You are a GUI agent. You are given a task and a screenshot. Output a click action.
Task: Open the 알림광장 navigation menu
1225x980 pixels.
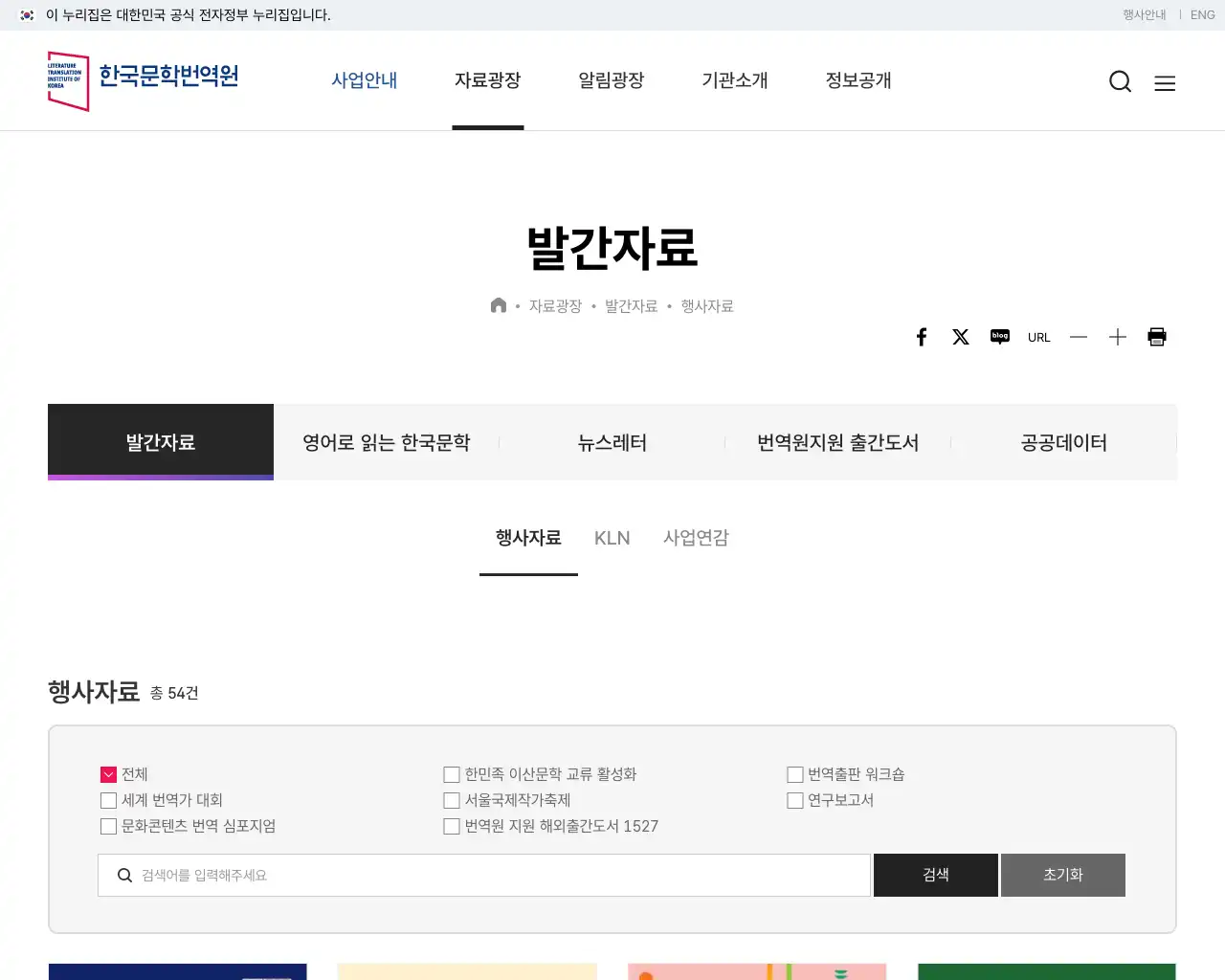pyautogui.click(x=612, y=80)
